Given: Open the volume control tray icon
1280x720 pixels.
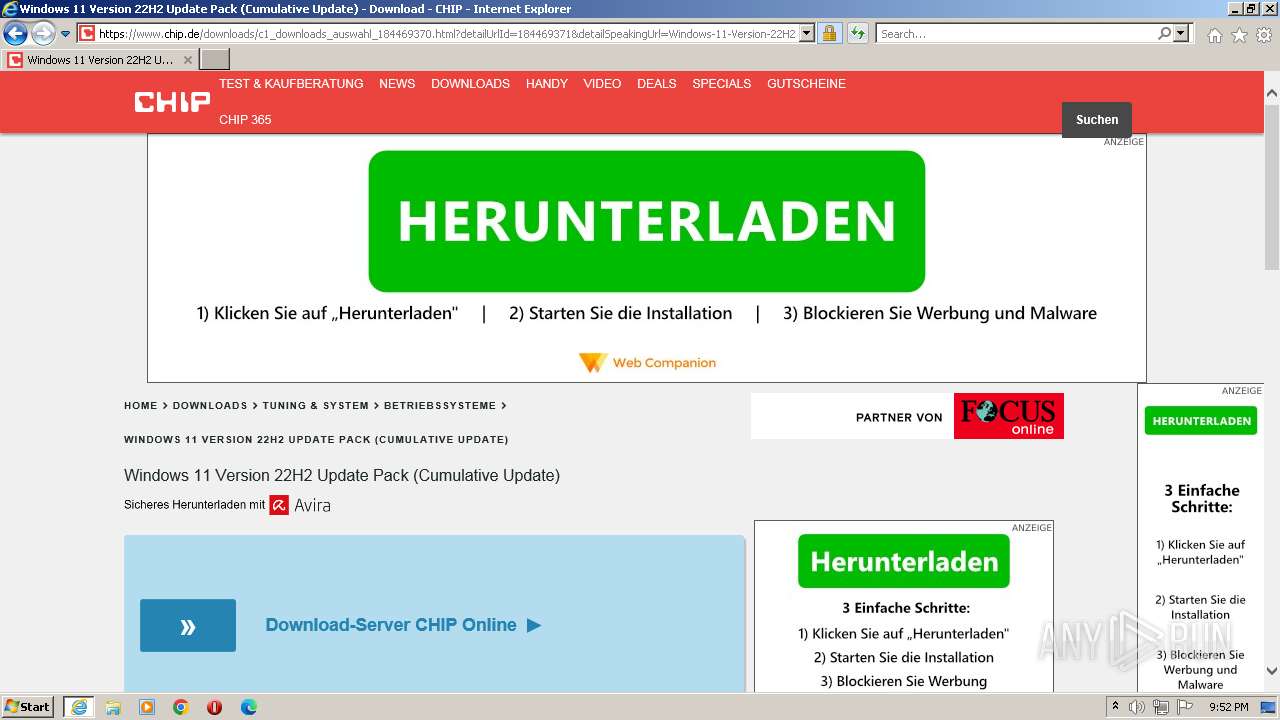Looking at the screenshot, I should tap(1137, 707).
